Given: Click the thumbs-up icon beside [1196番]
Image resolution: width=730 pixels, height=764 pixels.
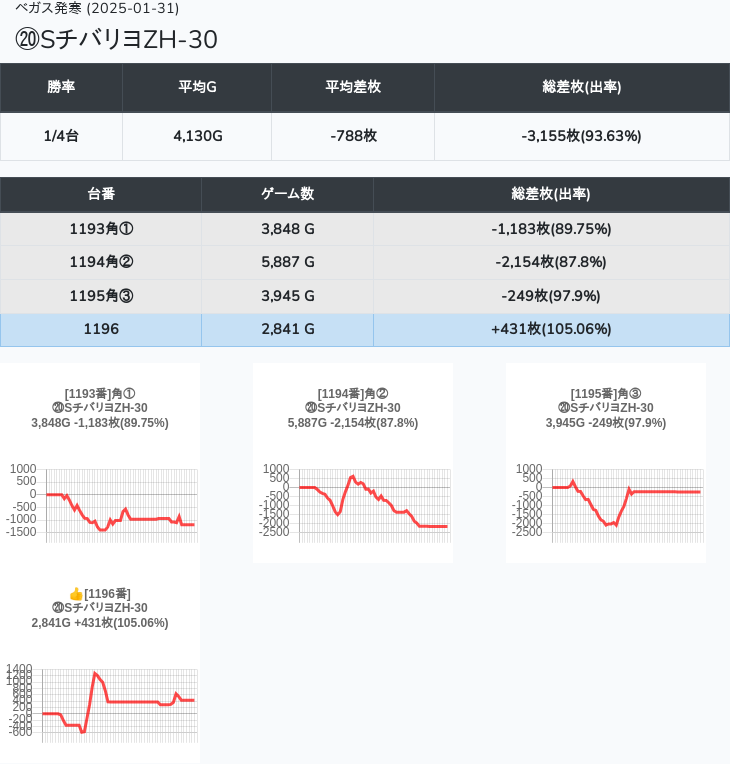Looking at the screenshot, I should pyautogui.click(x=76, y=594).
